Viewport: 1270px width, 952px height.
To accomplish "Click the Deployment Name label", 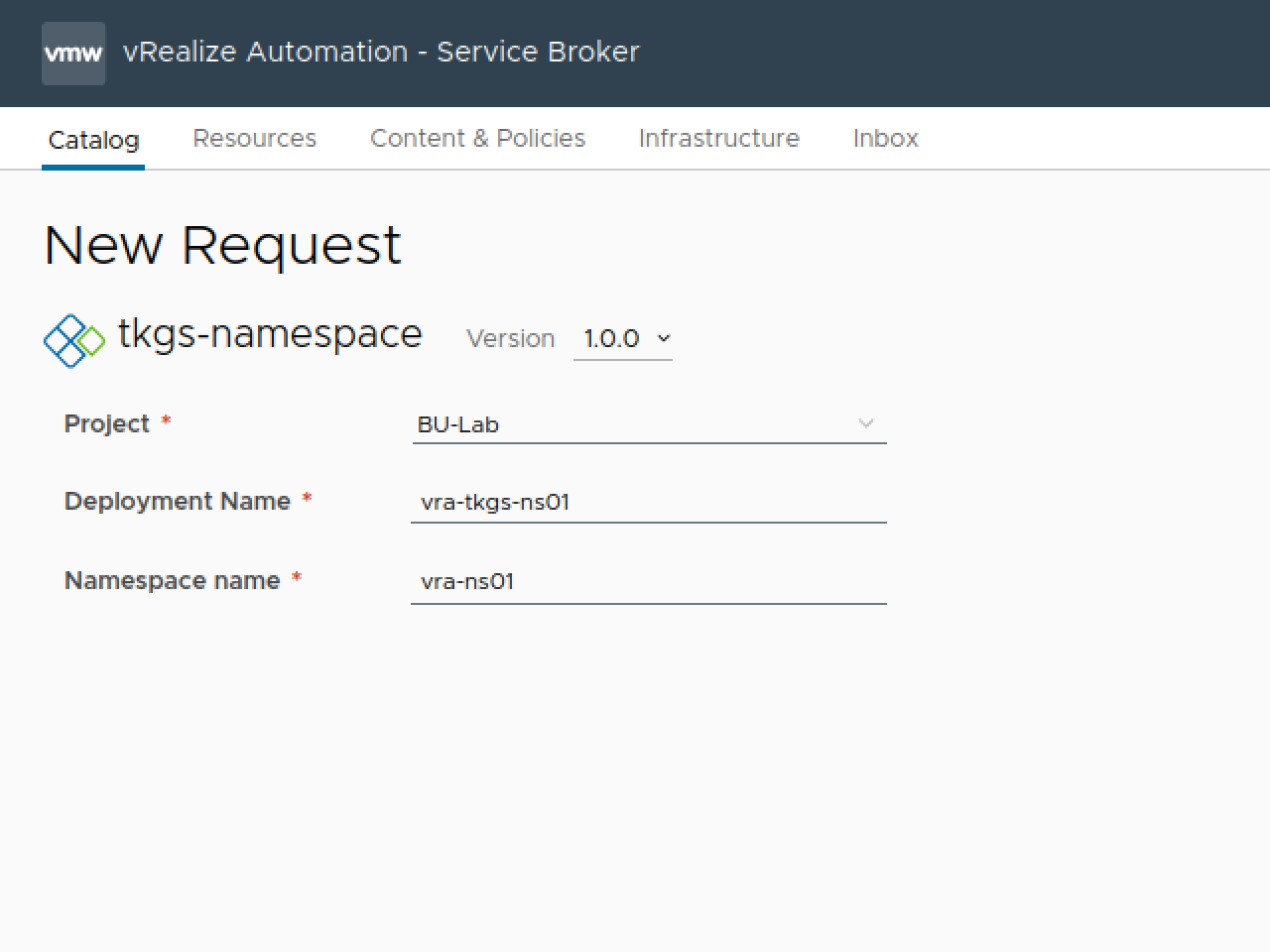I will 178,501.
